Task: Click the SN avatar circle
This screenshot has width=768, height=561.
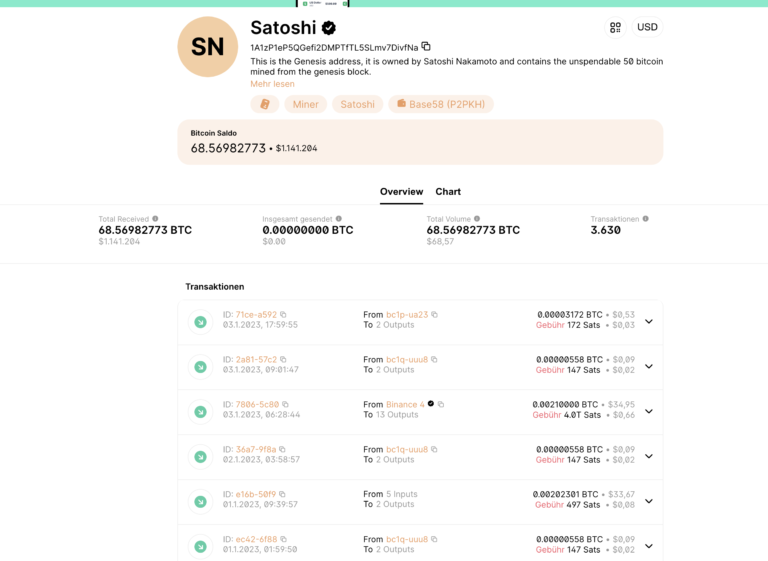Action: (208, 47)
